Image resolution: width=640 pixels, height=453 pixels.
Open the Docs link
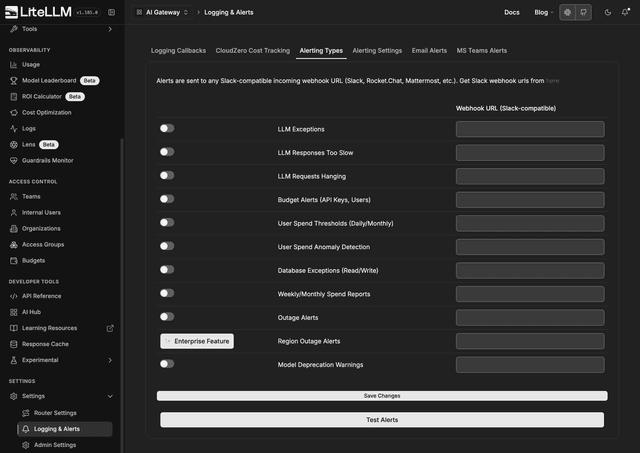tap(511, 12)
